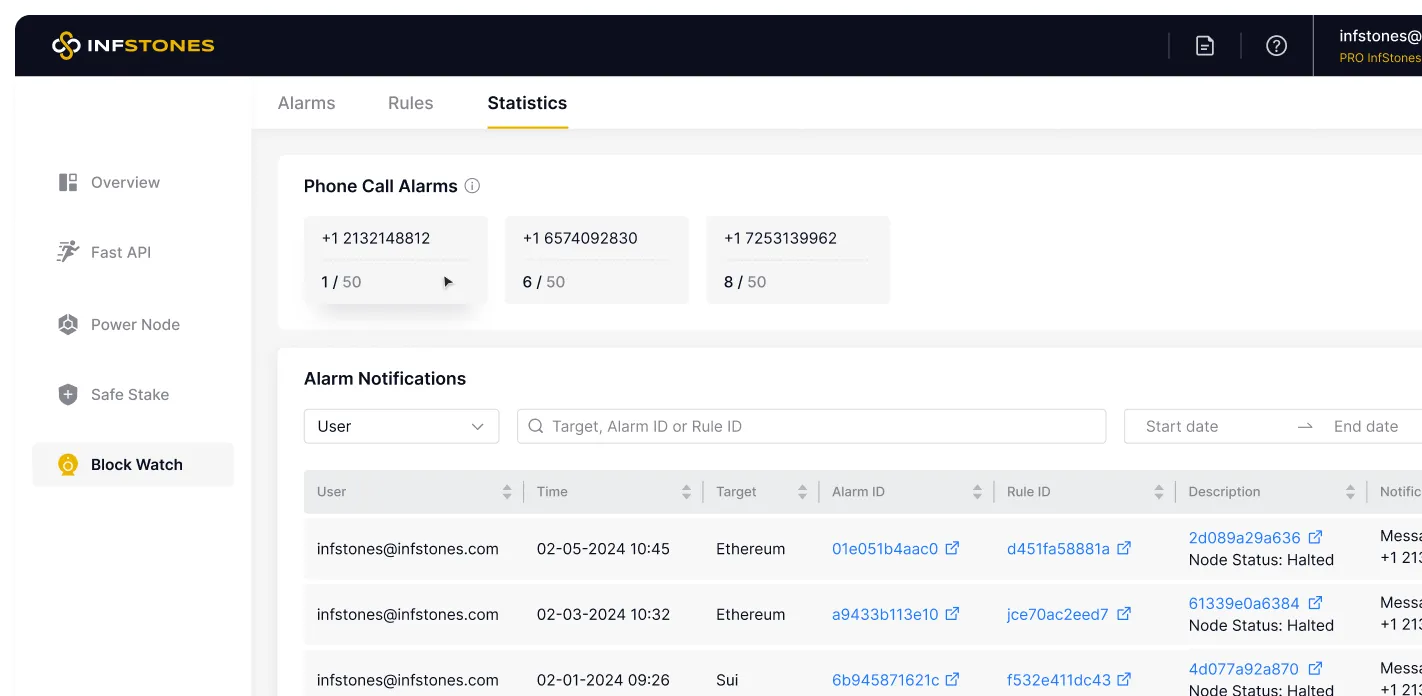The image size is (1422, 696).
Task: Open external link for alarm 01e051b4aac0
Action: pyautogui.click(x=953, y=548)
